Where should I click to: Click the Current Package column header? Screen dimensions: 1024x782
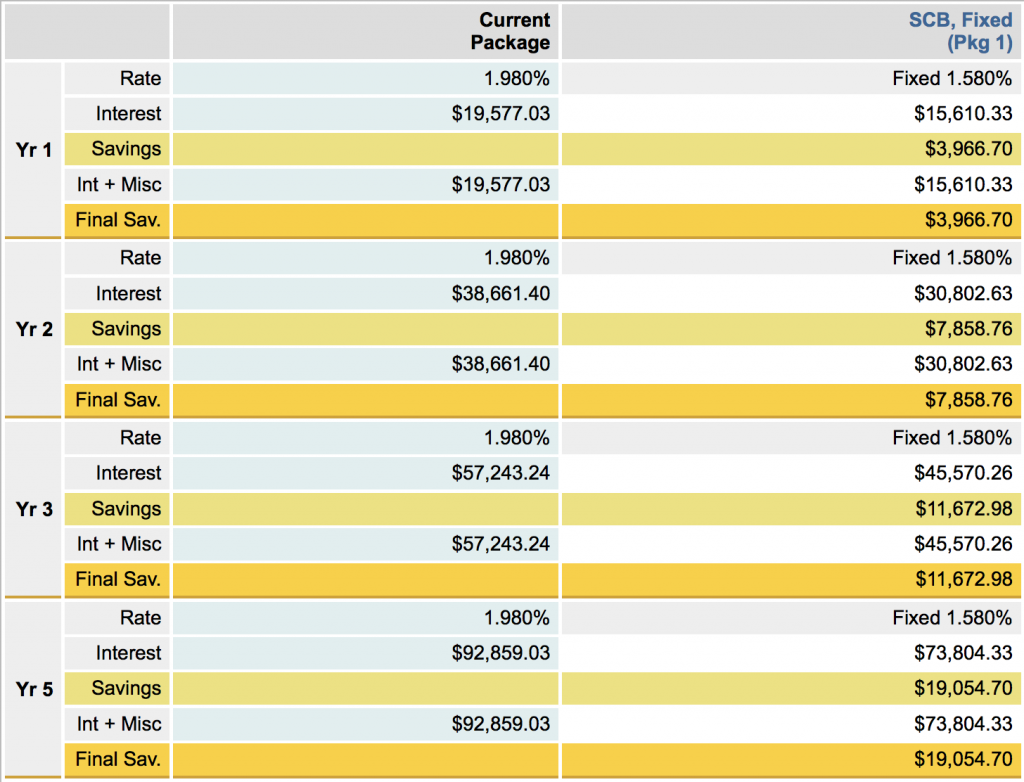pos(514,31)
